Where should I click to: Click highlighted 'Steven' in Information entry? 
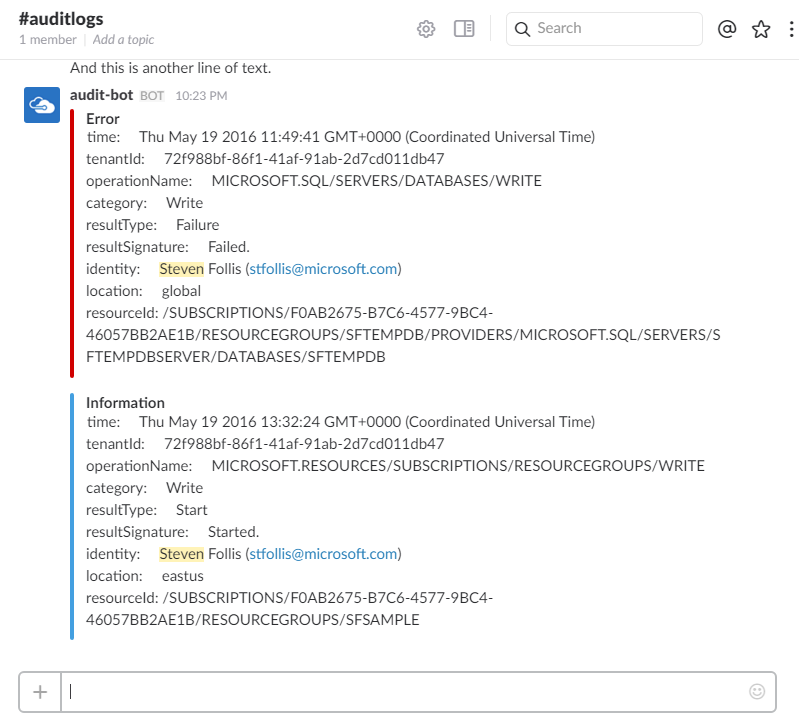click(181, 553)
